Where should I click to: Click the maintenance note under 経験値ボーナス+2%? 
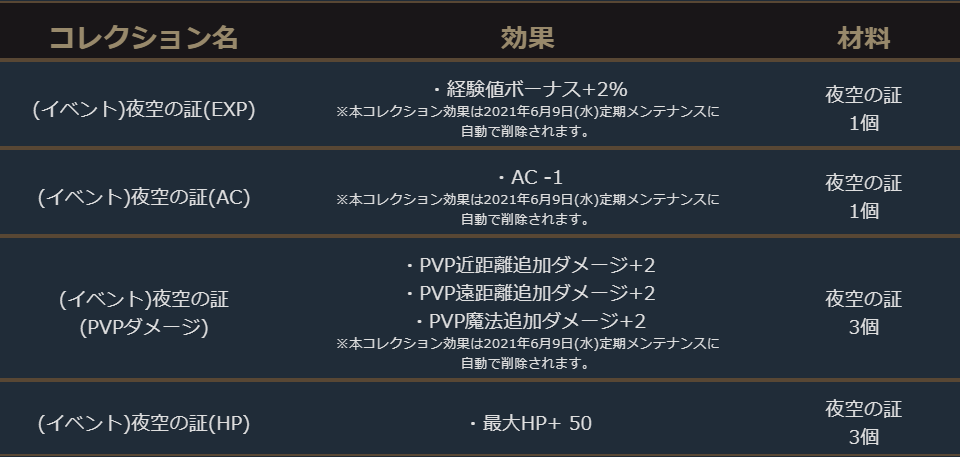coord(527,121)
